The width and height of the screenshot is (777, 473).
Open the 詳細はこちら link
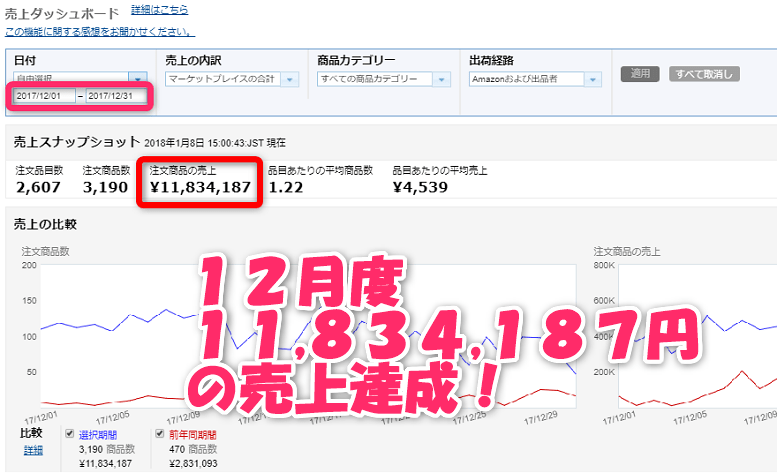159,10
